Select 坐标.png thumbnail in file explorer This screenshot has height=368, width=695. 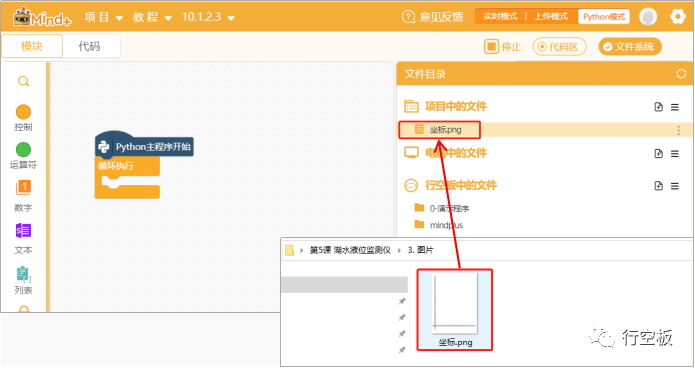click(455, 309)
